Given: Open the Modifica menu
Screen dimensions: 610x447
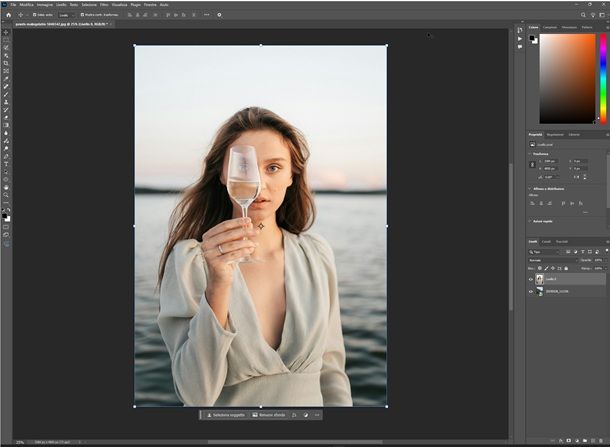Looking at the screenshot, I should coord(26,5).
